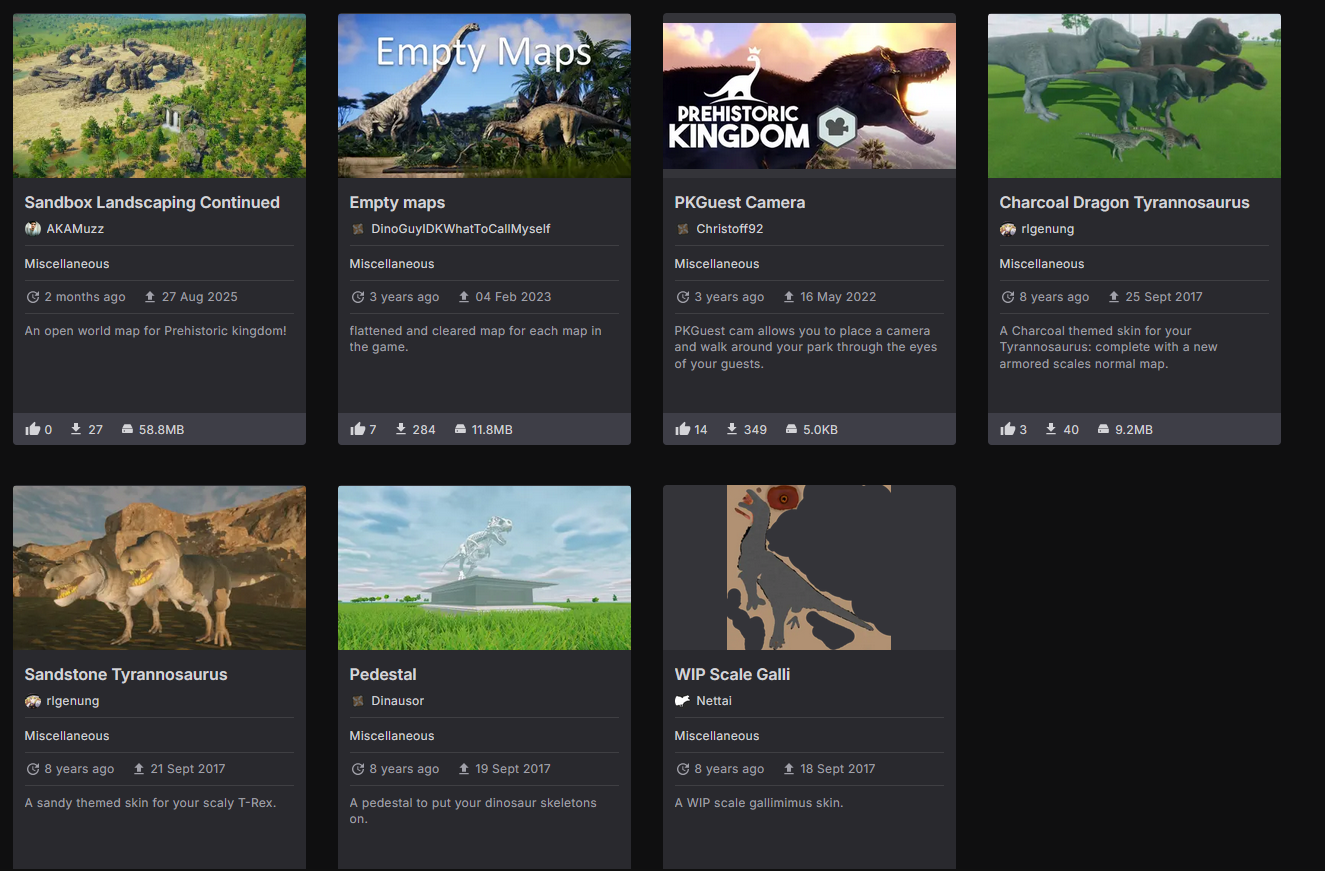Click description 'A WIP scale gallimimus skin.'
Screen dimensions: 1325x871
[759, 803]
